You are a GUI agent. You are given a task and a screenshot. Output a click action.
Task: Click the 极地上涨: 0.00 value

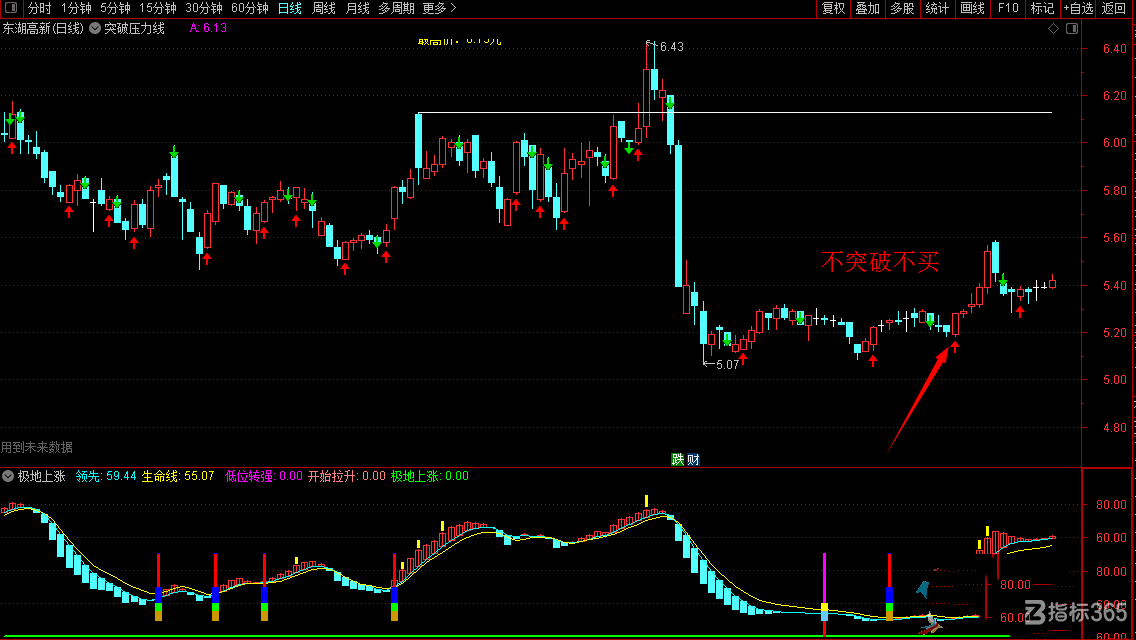click(430, 476)
